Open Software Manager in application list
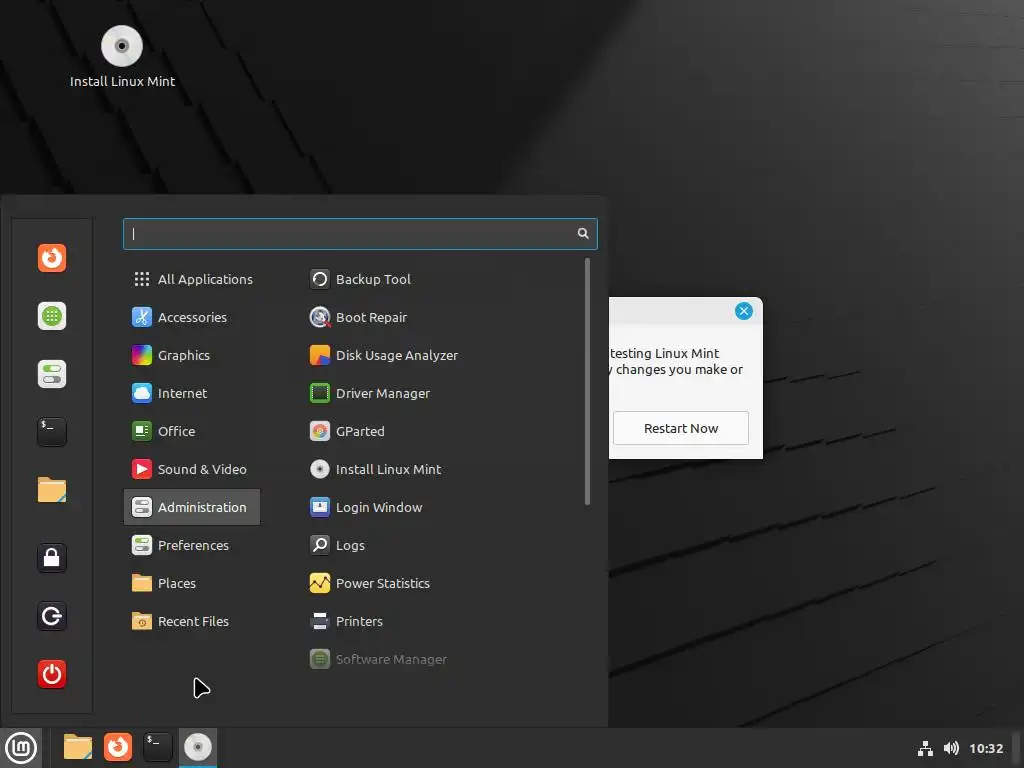This screenshot has width=1024, height=768. [379, 659]
